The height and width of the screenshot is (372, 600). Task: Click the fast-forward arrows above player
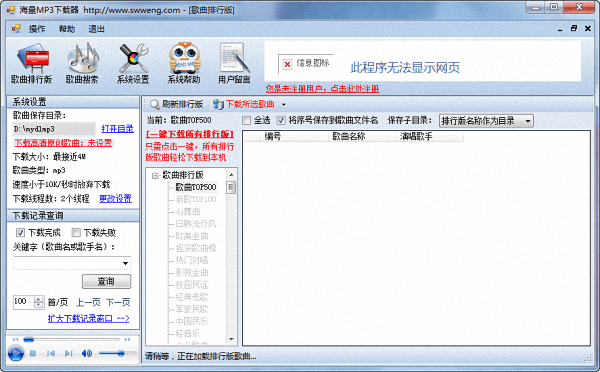[x=127, y=339]
